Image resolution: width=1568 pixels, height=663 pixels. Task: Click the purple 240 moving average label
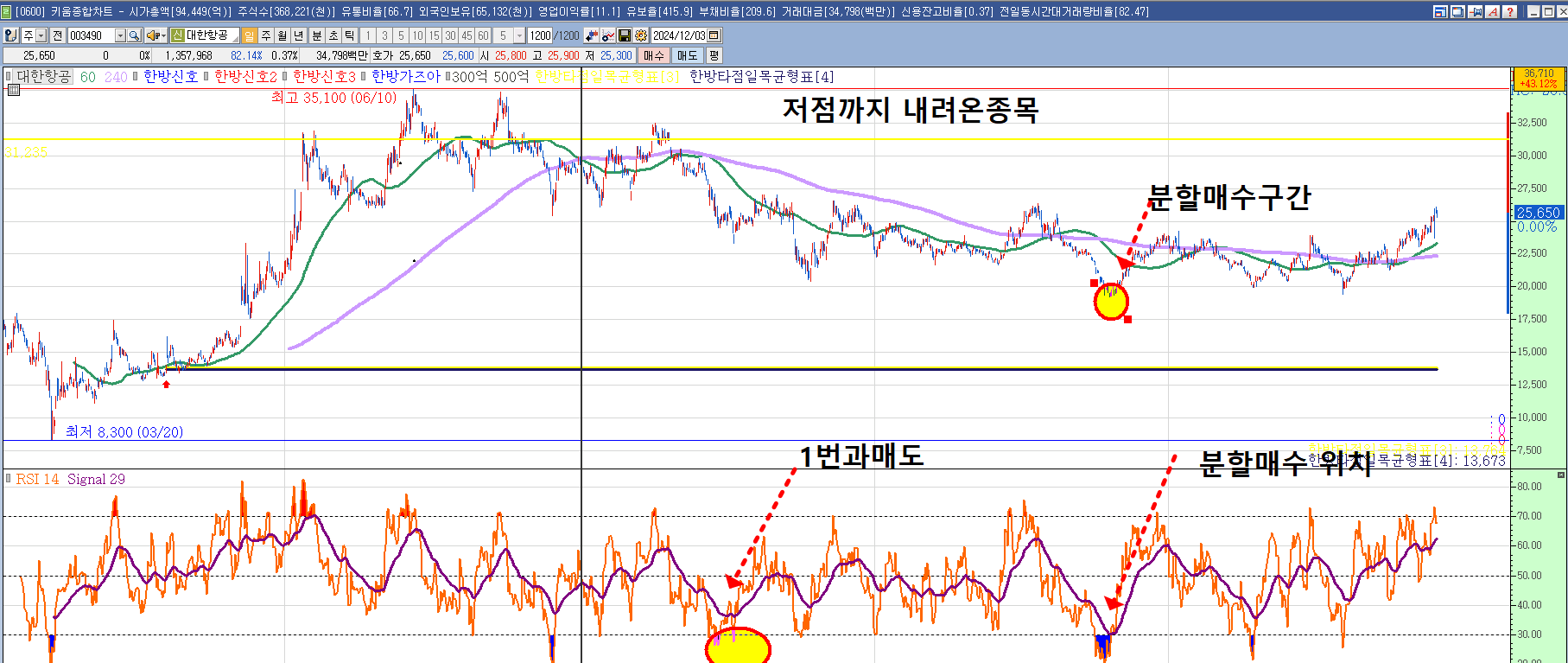tap(116, 76)
